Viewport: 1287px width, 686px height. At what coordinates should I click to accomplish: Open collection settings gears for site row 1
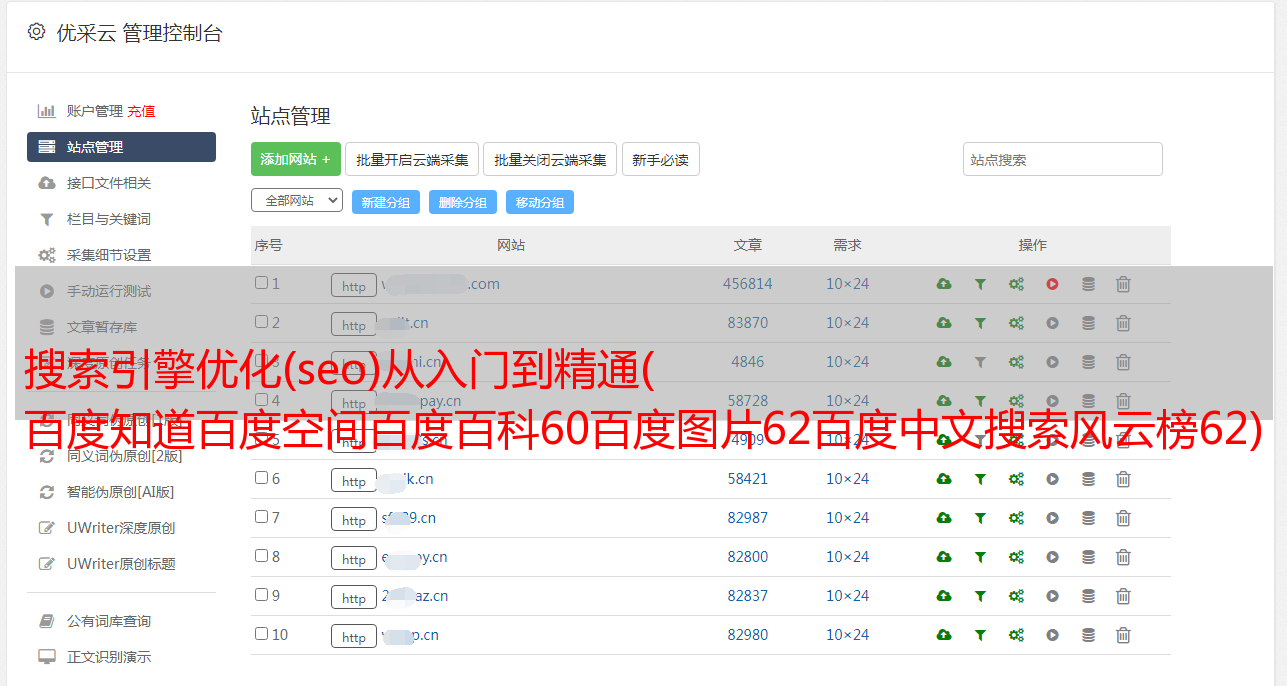pyautogui.click(x=1016, y=284)
